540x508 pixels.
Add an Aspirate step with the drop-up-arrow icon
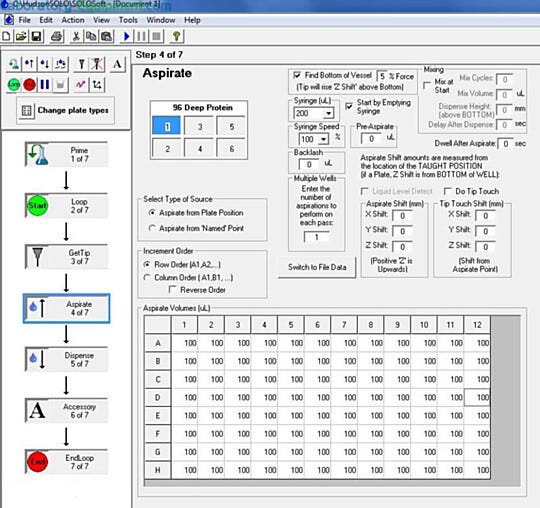click(x=29, y=64)
